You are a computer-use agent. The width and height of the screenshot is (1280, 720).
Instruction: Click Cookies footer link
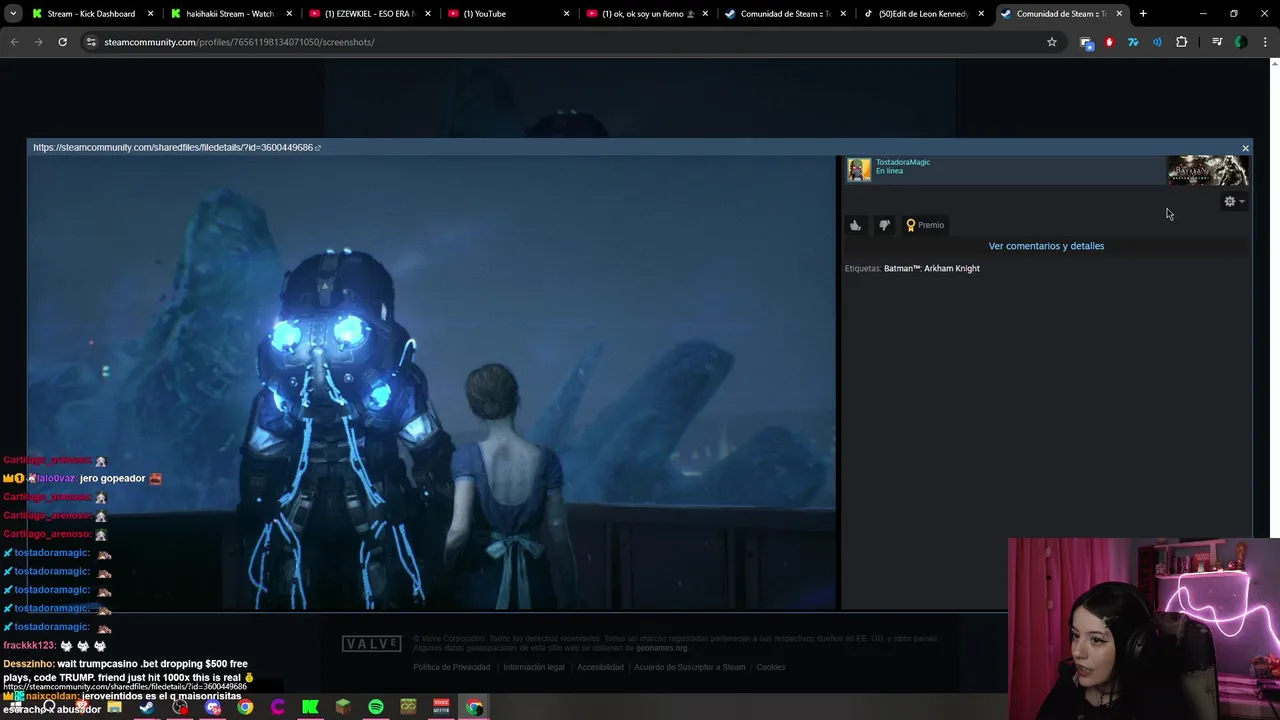(x=770, y=667)
